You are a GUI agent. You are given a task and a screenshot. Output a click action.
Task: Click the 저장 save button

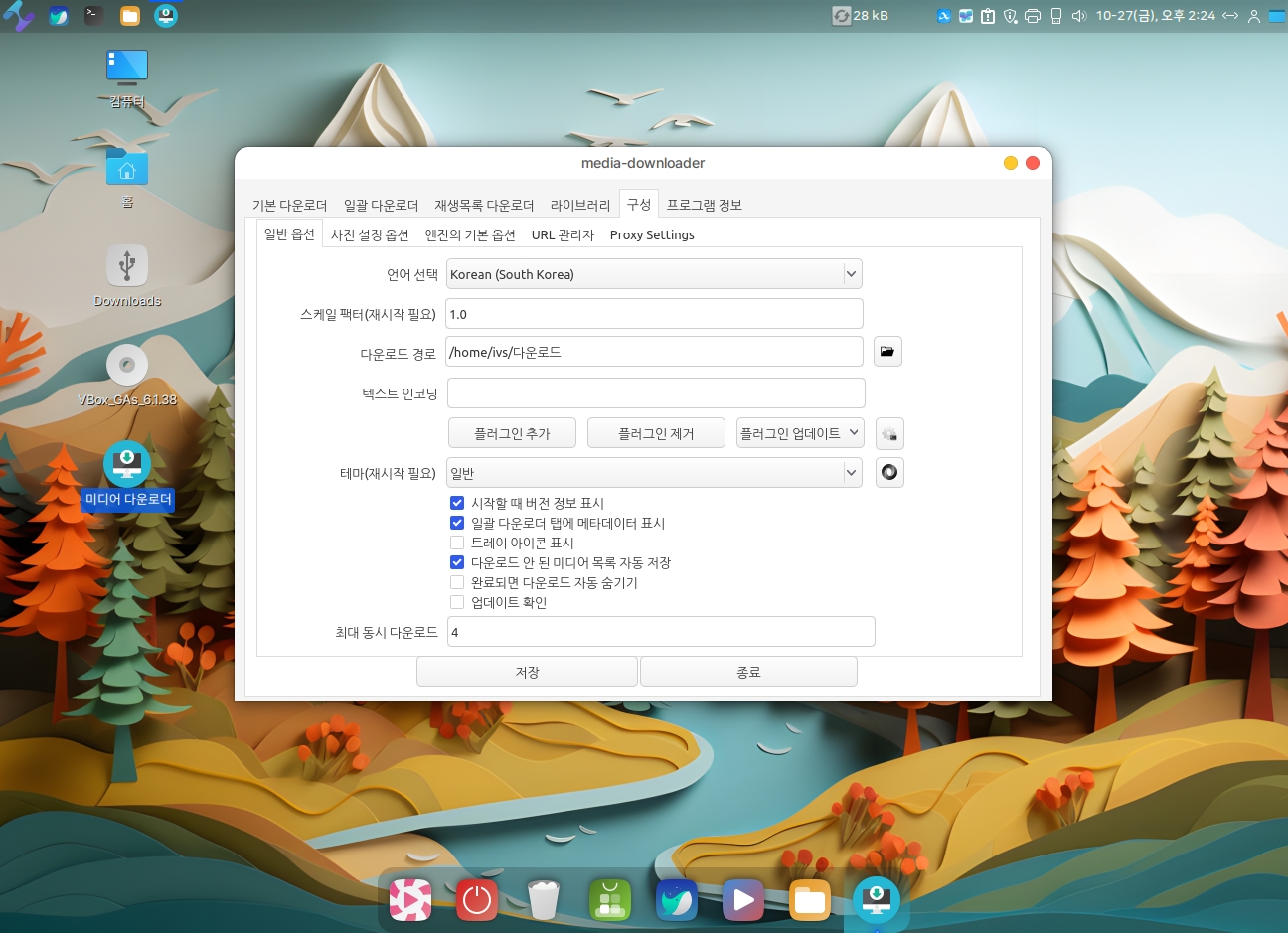527,672
